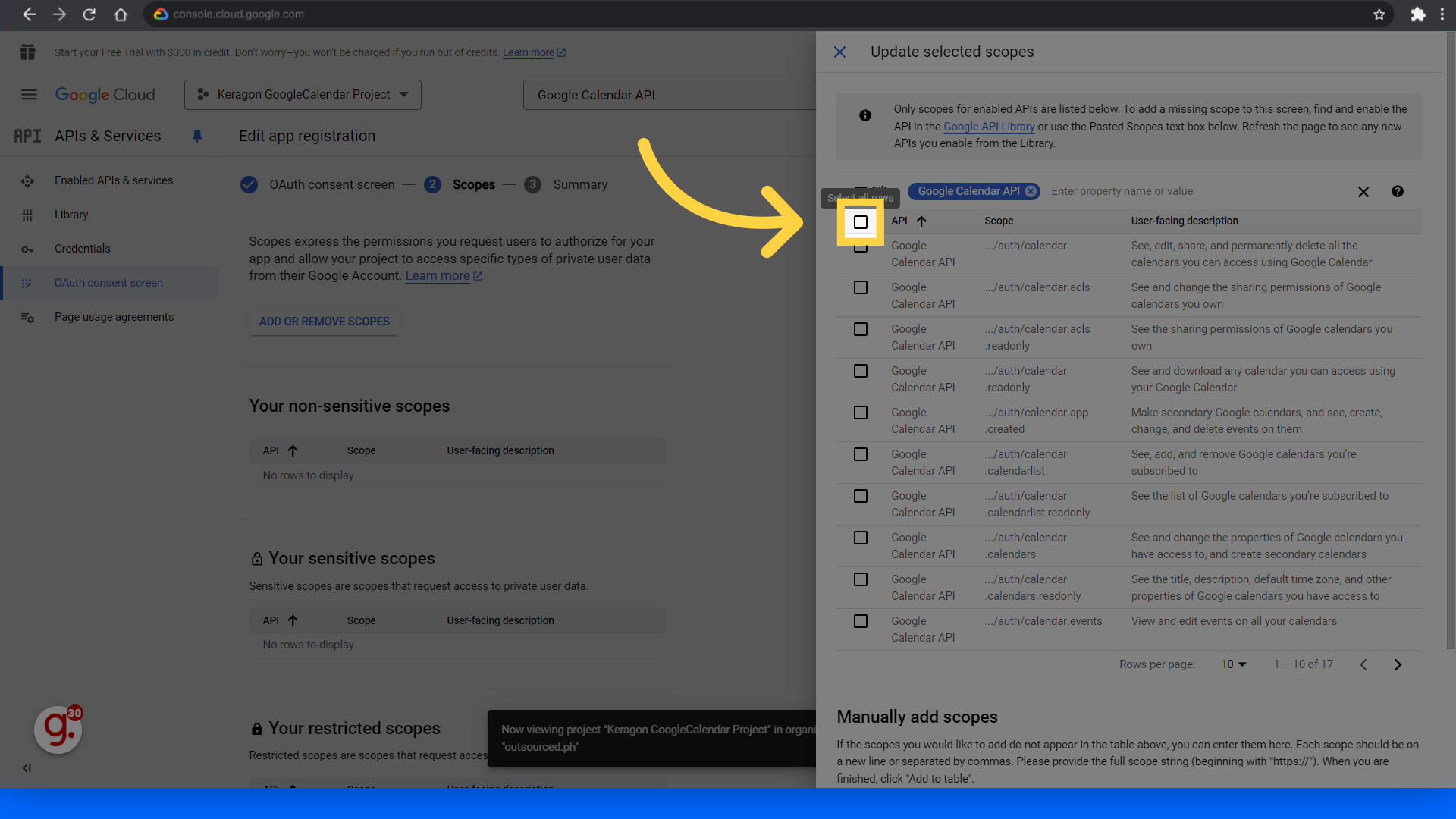Check the calendar.calendars.readonly scope checkbox

pyautogui.click(x=861, y=579)
